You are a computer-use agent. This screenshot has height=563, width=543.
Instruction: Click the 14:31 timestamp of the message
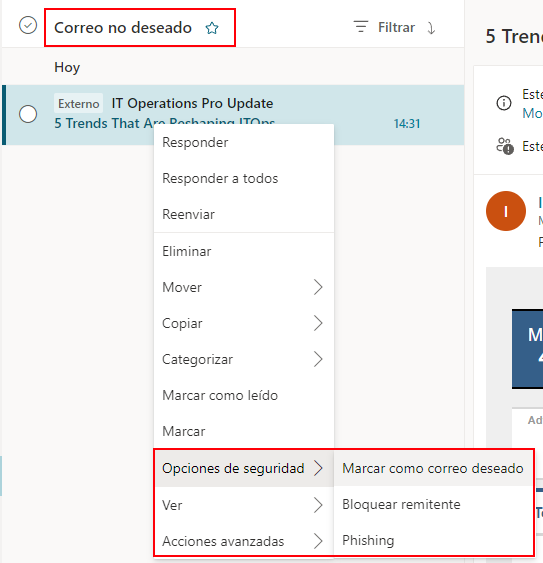pos(407,124)
